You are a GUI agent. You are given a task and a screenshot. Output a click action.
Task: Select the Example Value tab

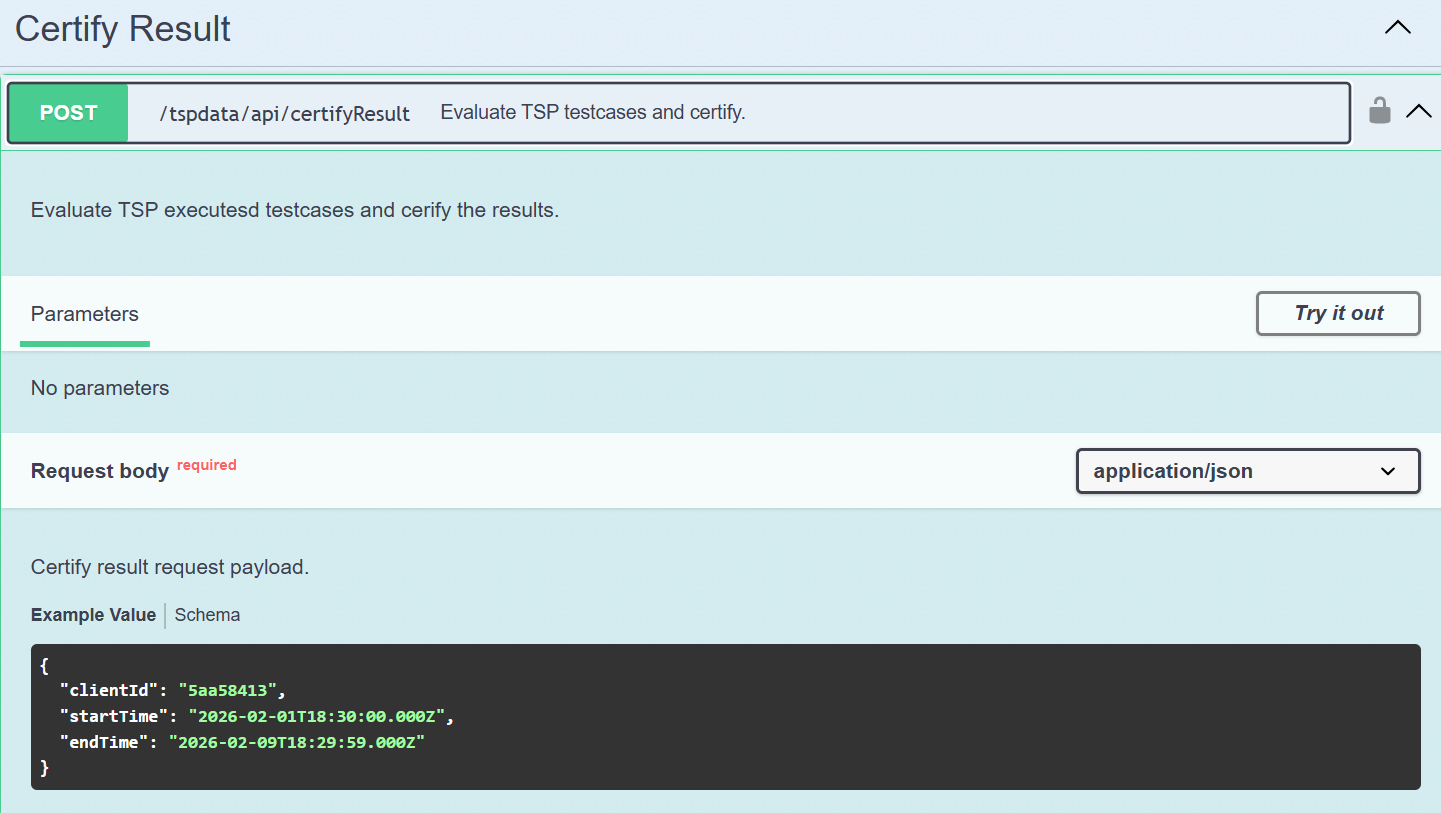tap(93, 615)
